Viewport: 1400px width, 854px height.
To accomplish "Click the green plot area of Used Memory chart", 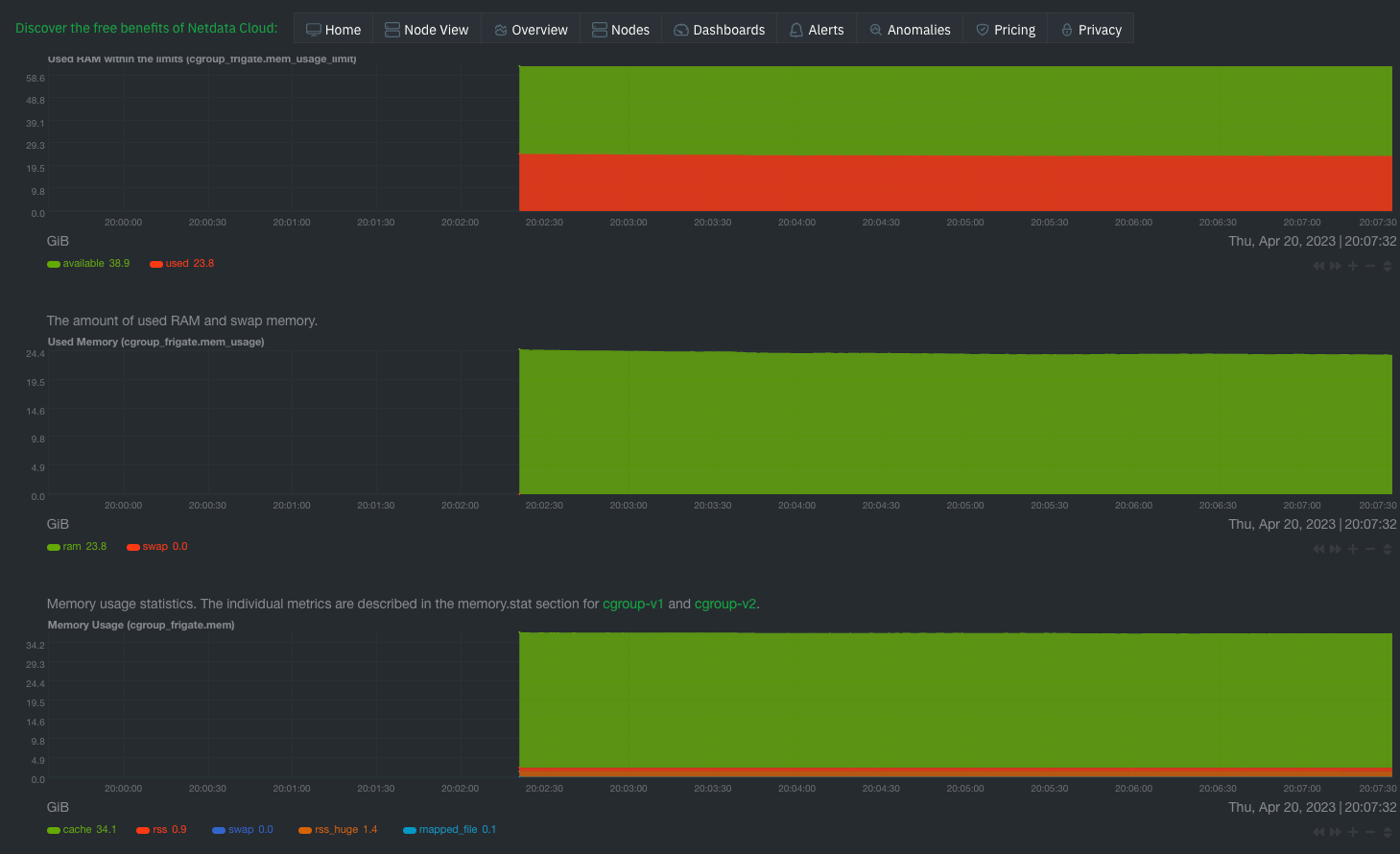I will pyautogui.click(x=956, y=424).
